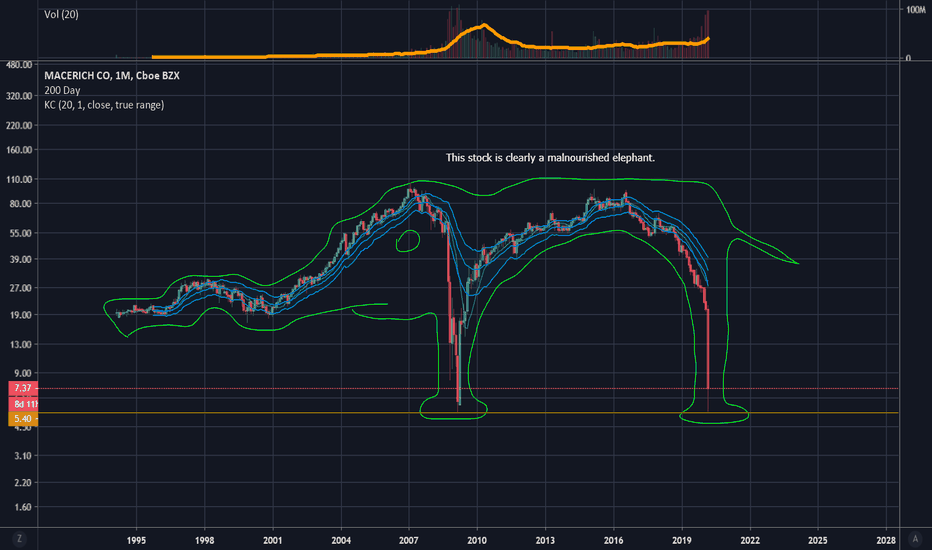Click the 110.00 price axis label

pyautogui.click(x=19, y=179)
